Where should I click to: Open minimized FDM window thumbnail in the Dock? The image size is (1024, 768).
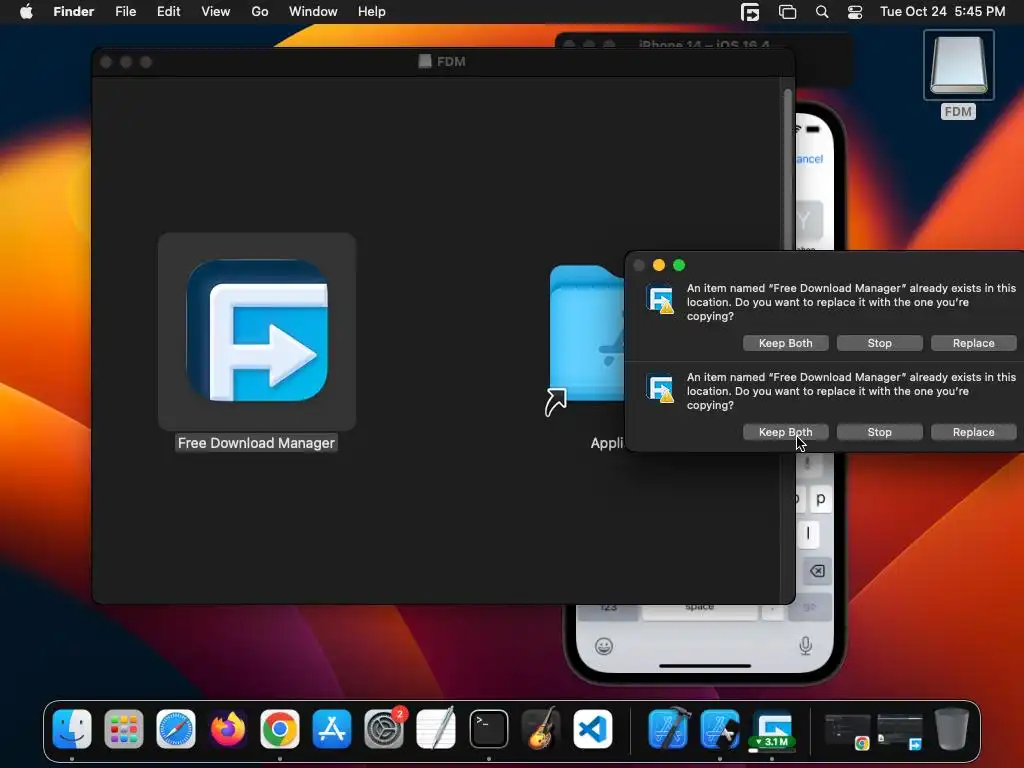(x=899, y=730)
